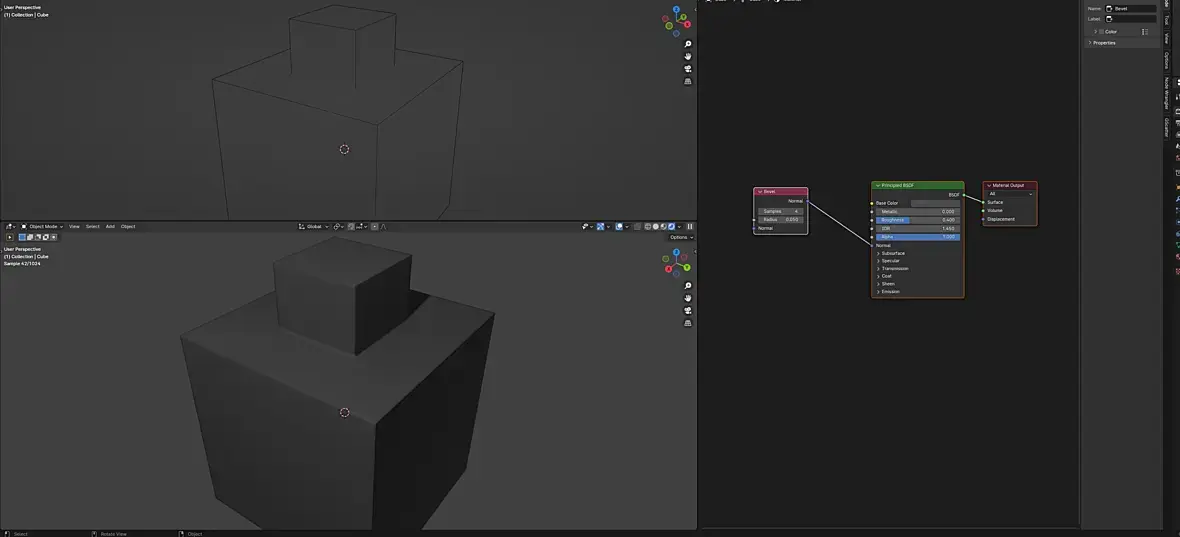Image resolution: width=1180 pixels, height=537 pixels.
Task: Click the Base Color swatch
Action: click(935, 203)
